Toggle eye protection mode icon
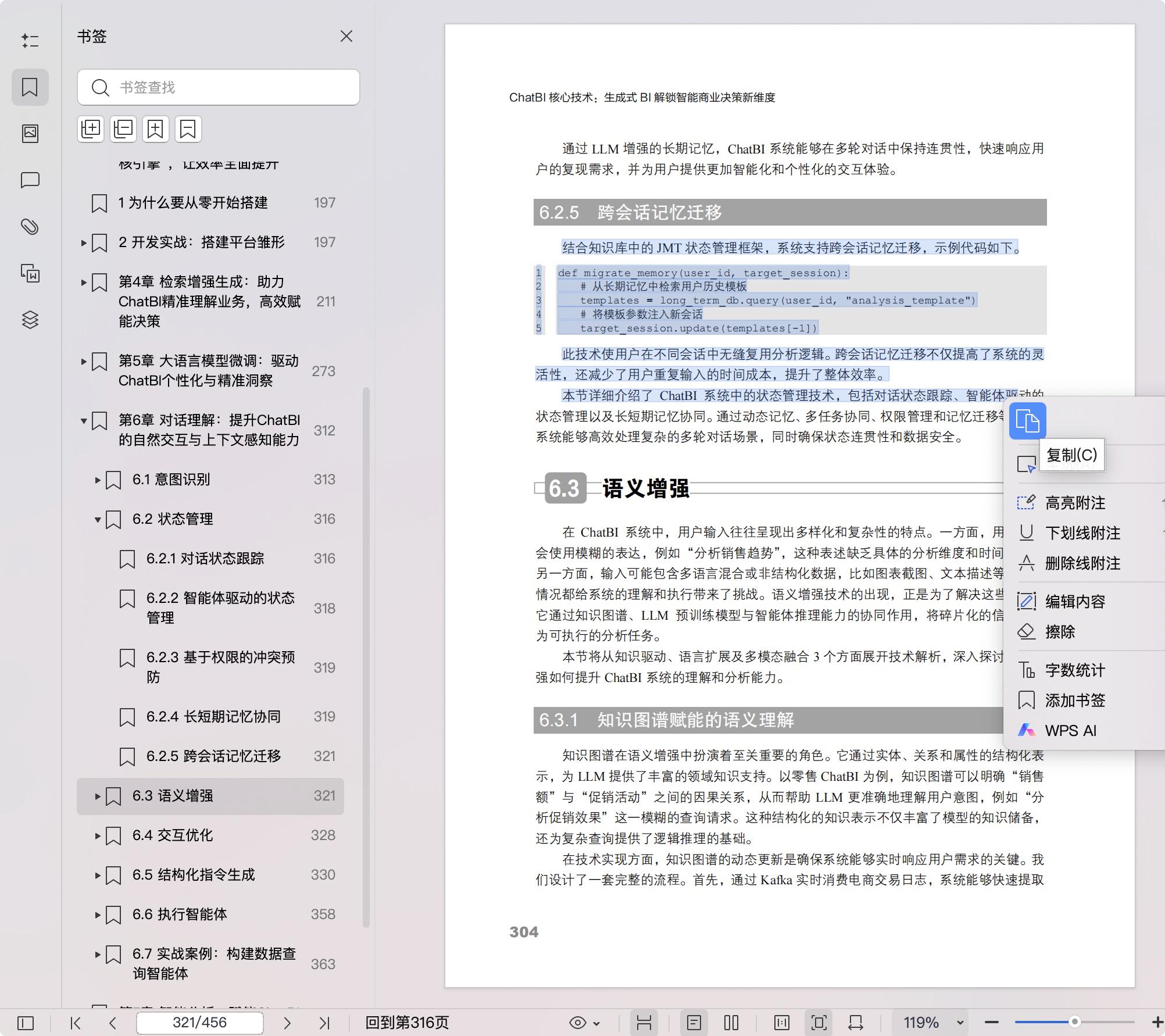1165x1036 pixels. point(578,1023)
